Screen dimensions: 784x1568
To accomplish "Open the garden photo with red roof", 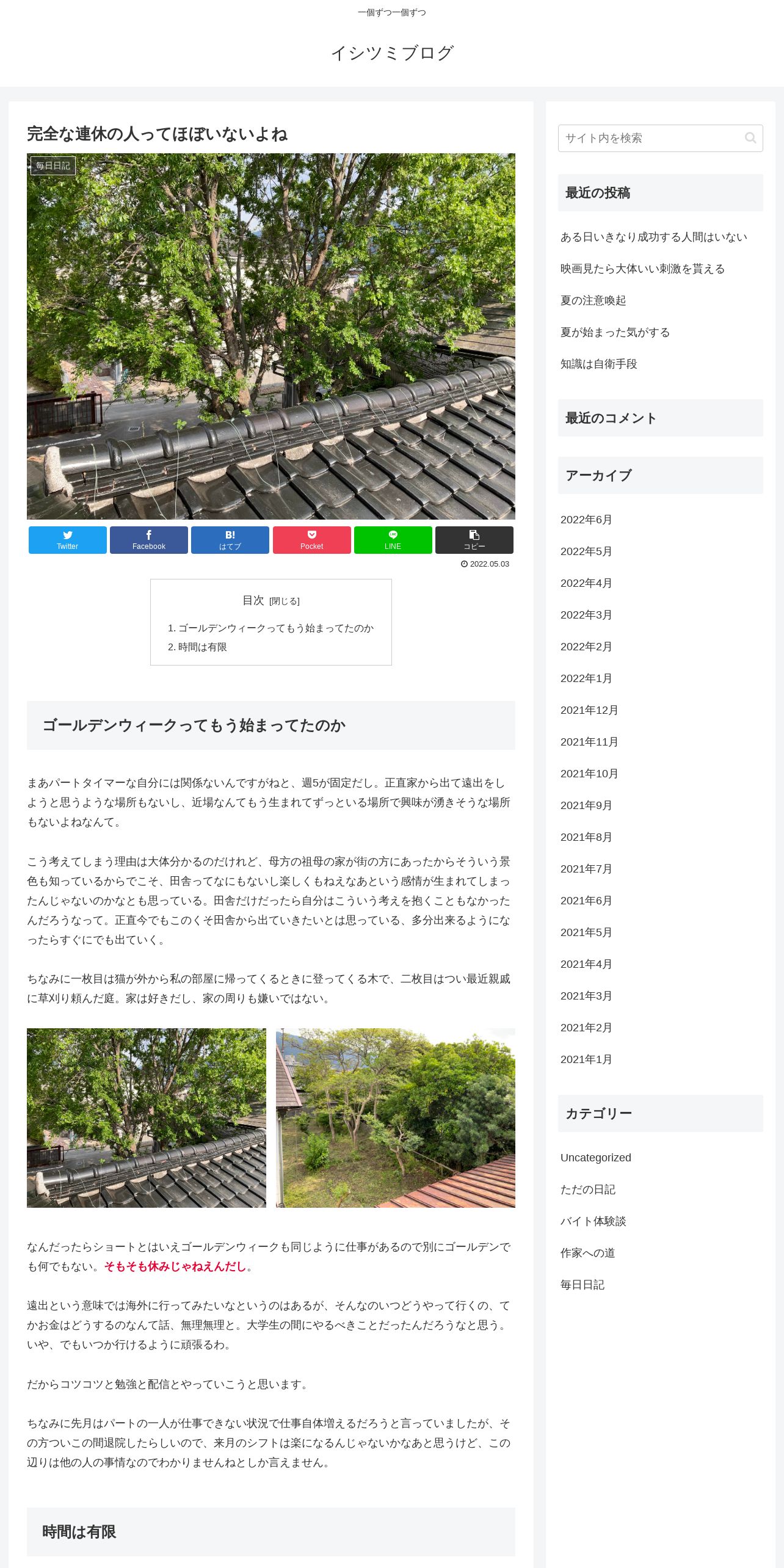I will click(x=396, y=1118).
